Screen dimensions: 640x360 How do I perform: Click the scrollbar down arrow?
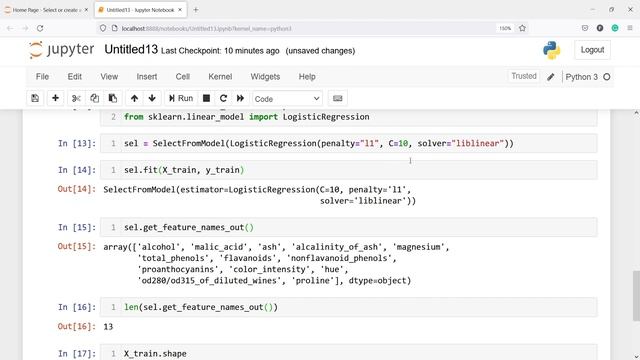pyautogui.click(x=636, y=356)
